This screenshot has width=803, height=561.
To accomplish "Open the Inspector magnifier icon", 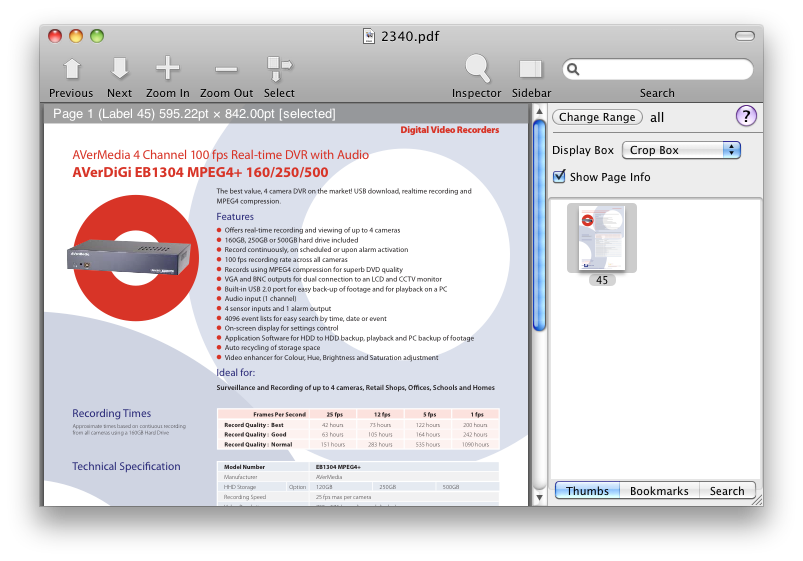I will [x=477, y=68].
